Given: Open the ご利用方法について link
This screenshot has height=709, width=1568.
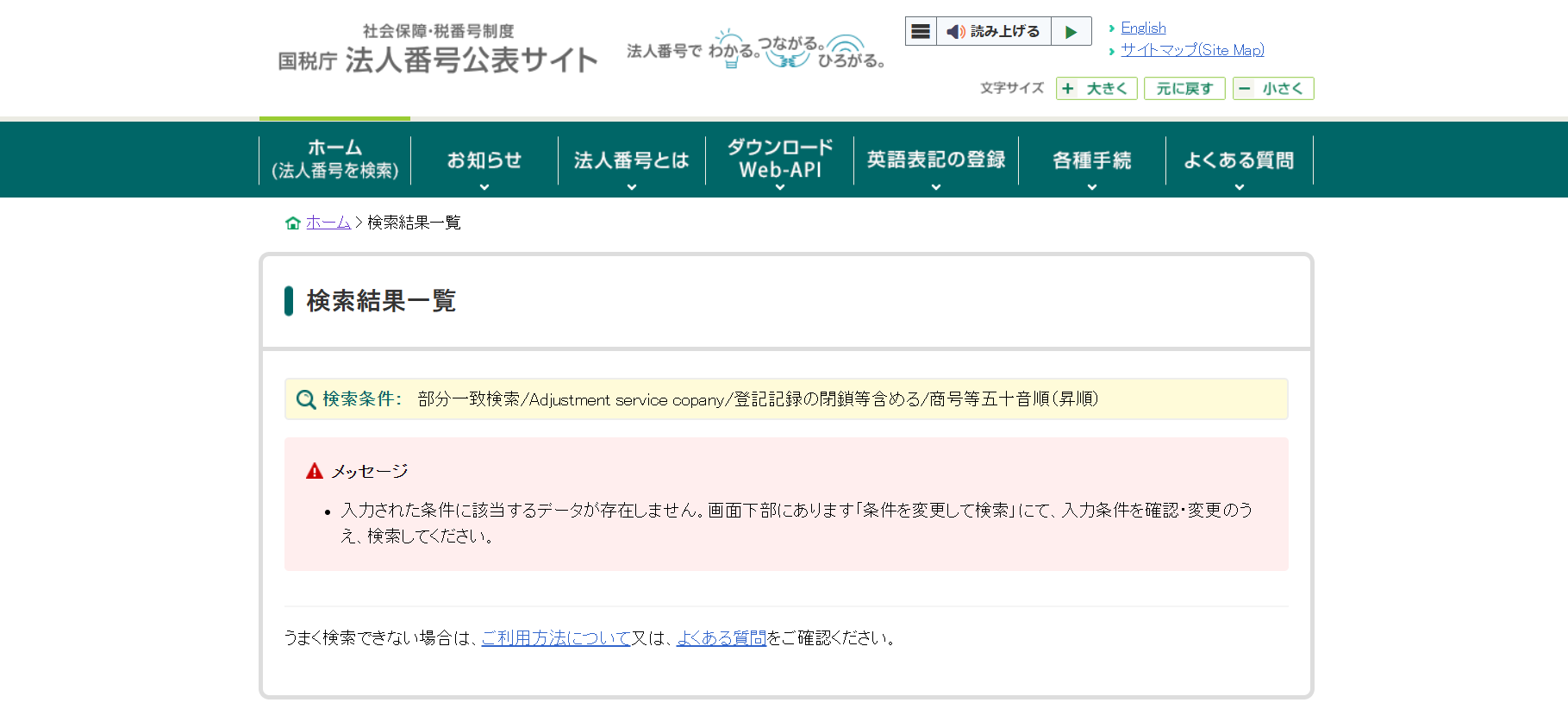Looking at the screenshot, I should tap(556, 638).
